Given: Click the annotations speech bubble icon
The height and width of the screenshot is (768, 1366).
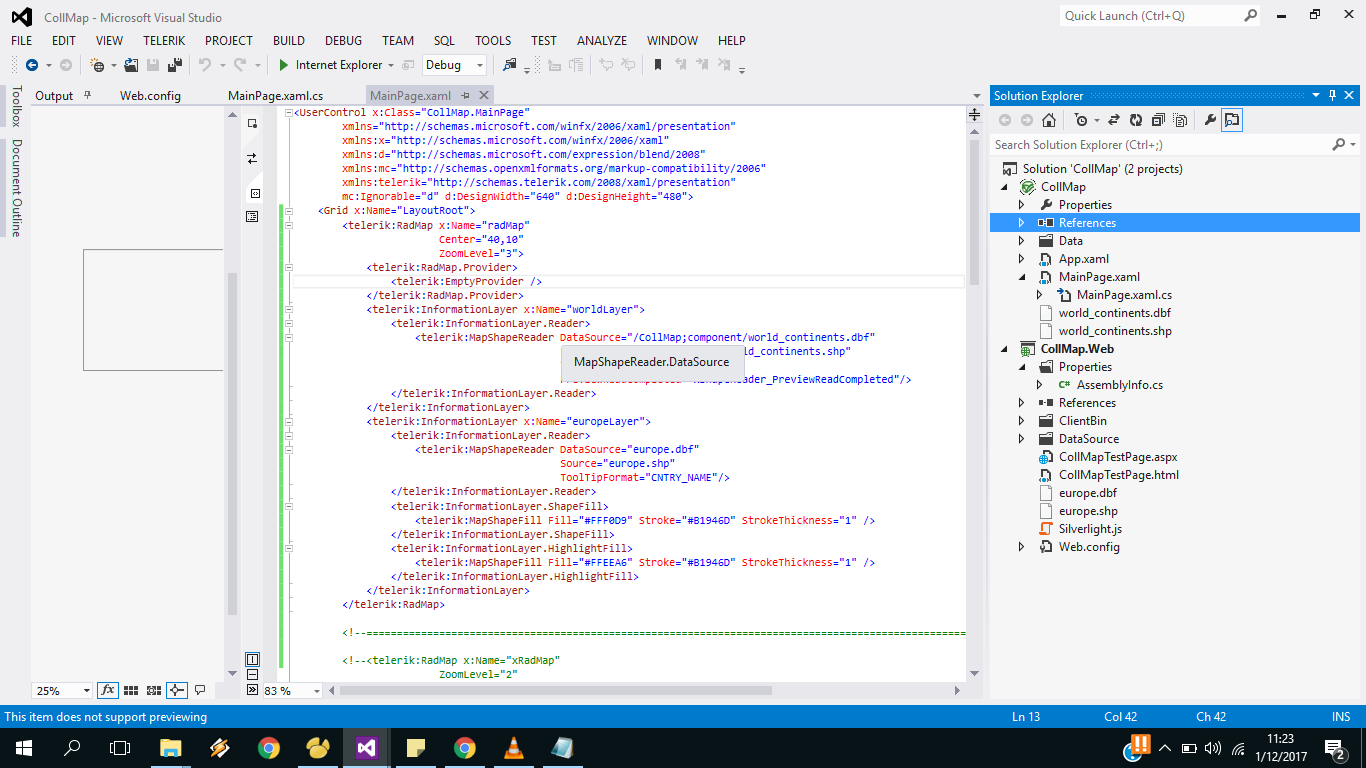Looking at the screenshot, I should pos(200,690).
